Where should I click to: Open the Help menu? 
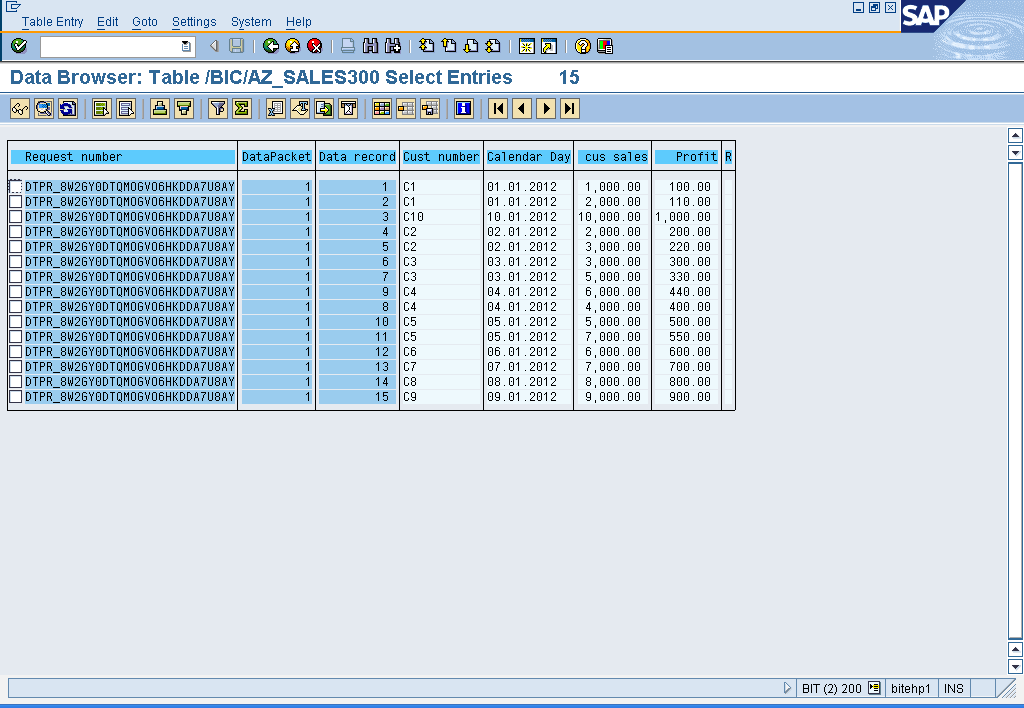click(x=298, y=22)
